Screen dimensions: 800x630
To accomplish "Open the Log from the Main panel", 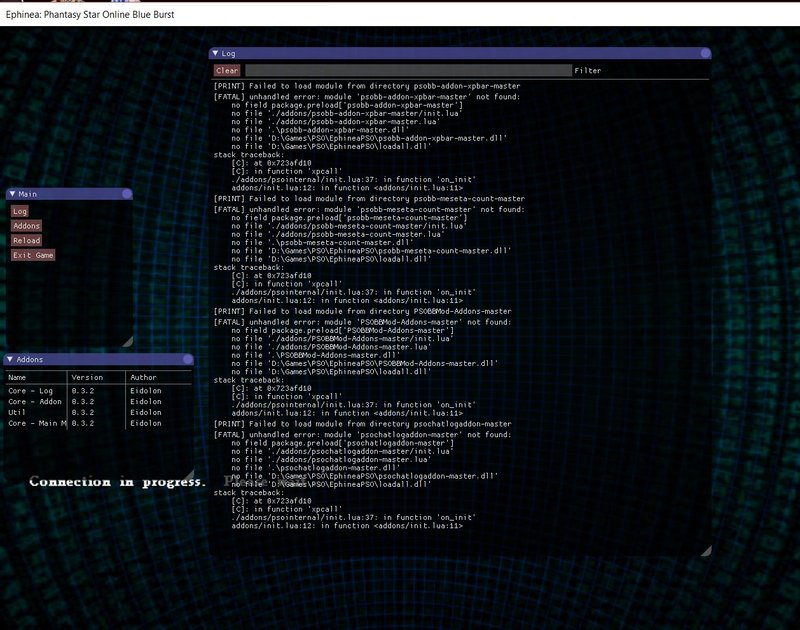I will tap(20, 211).
